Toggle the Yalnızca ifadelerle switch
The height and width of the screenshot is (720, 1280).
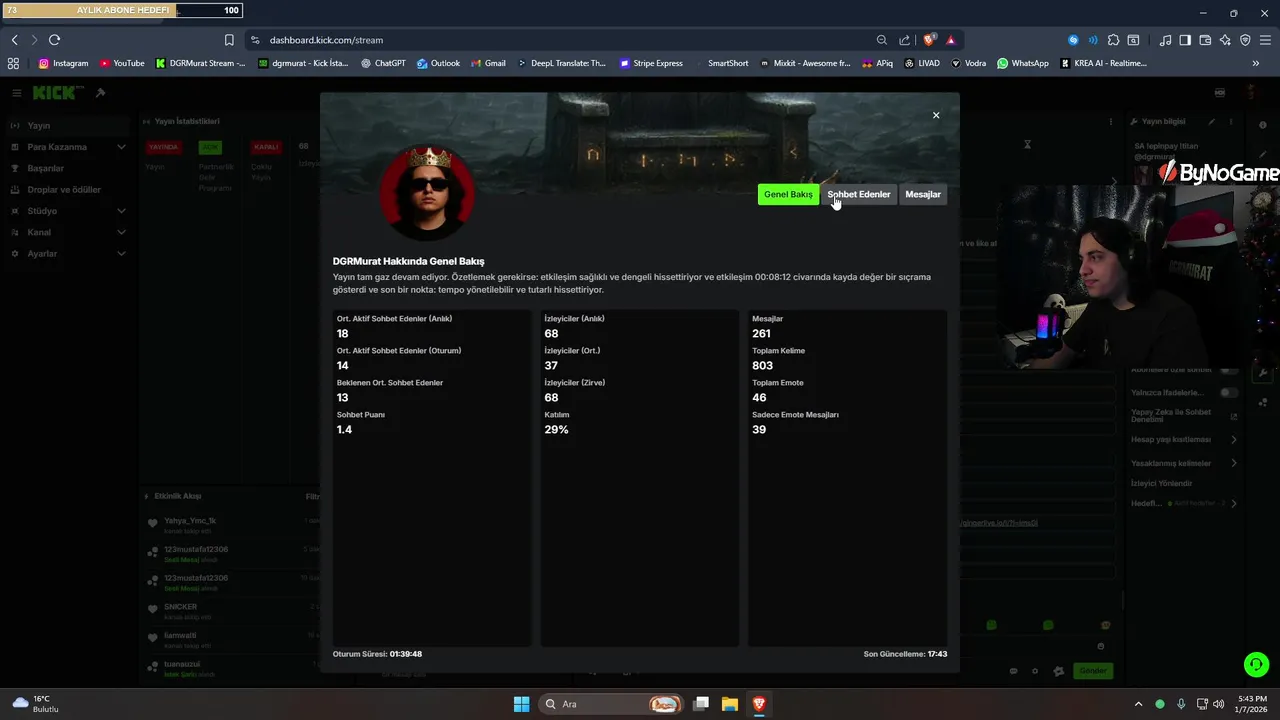click(1229, 393)
